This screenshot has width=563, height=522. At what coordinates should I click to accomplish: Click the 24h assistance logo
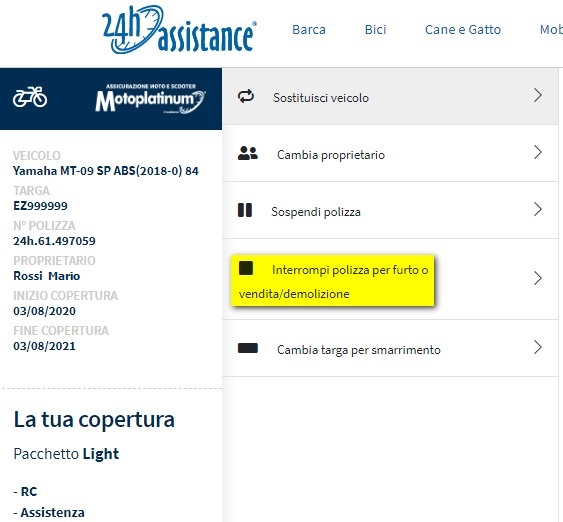click(179, 30)
